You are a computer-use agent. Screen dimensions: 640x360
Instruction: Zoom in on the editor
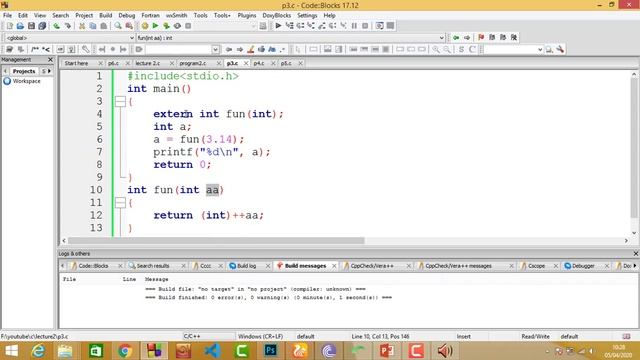tap(436, 49)
